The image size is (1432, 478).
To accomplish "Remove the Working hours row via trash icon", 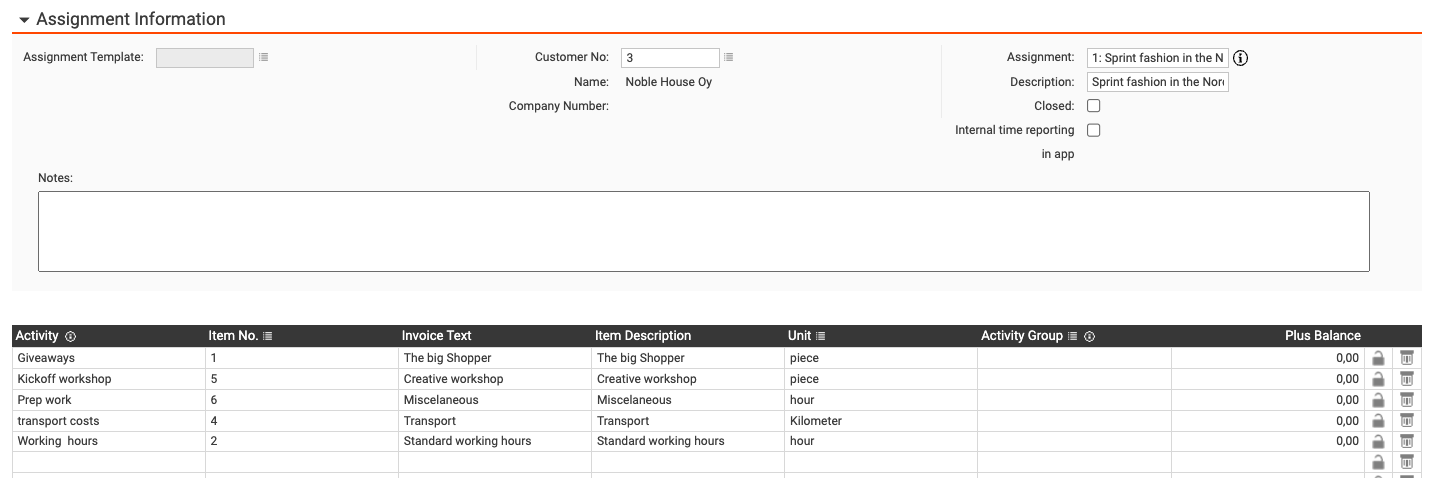I will click(x=1407, y=441).
